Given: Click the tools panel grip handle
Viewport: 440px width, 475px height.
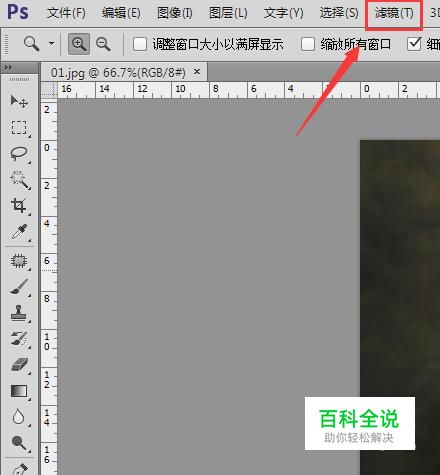Looking at the screenshot, I should (x=19, y=80).
